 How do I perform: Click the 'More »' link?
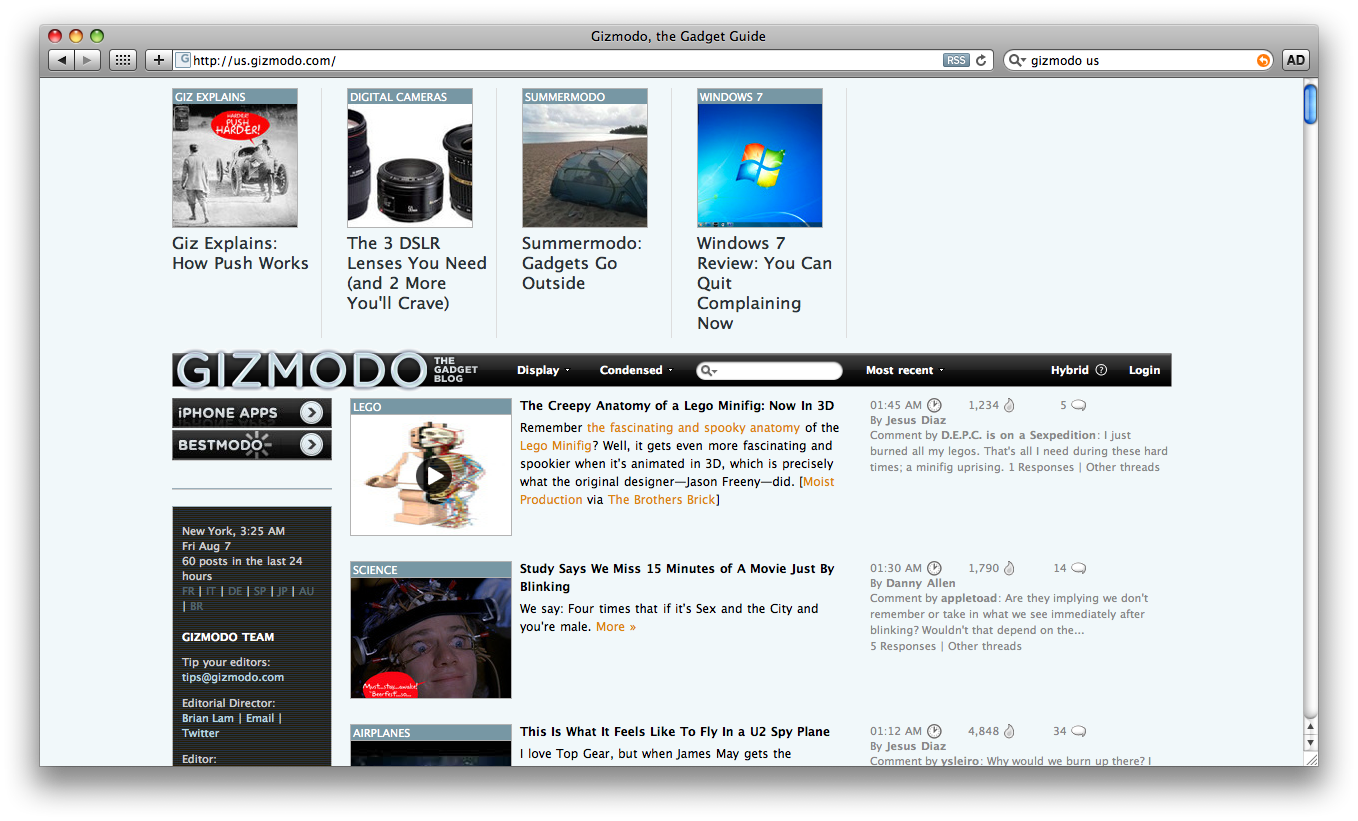tap(616, 626)
